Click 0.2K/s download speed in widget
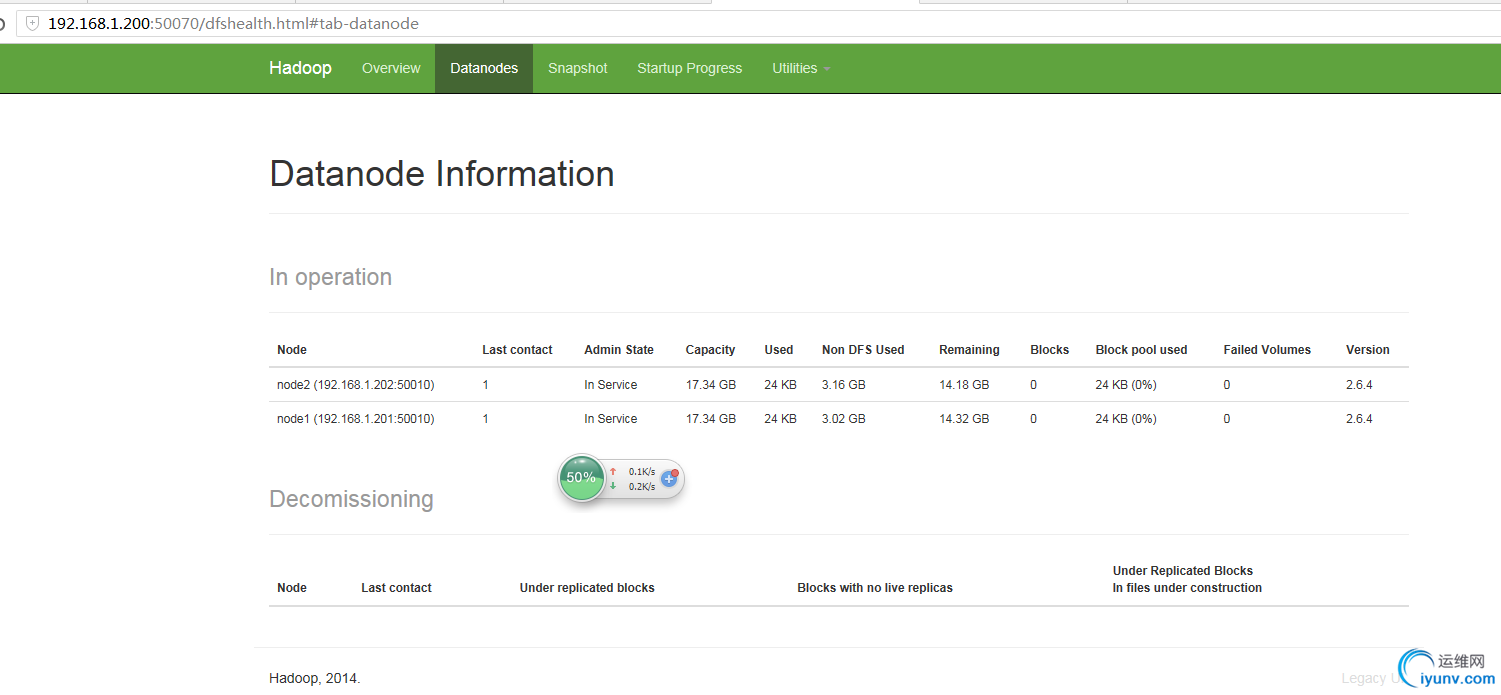The image size is (1501, 695). click(642, 487)
